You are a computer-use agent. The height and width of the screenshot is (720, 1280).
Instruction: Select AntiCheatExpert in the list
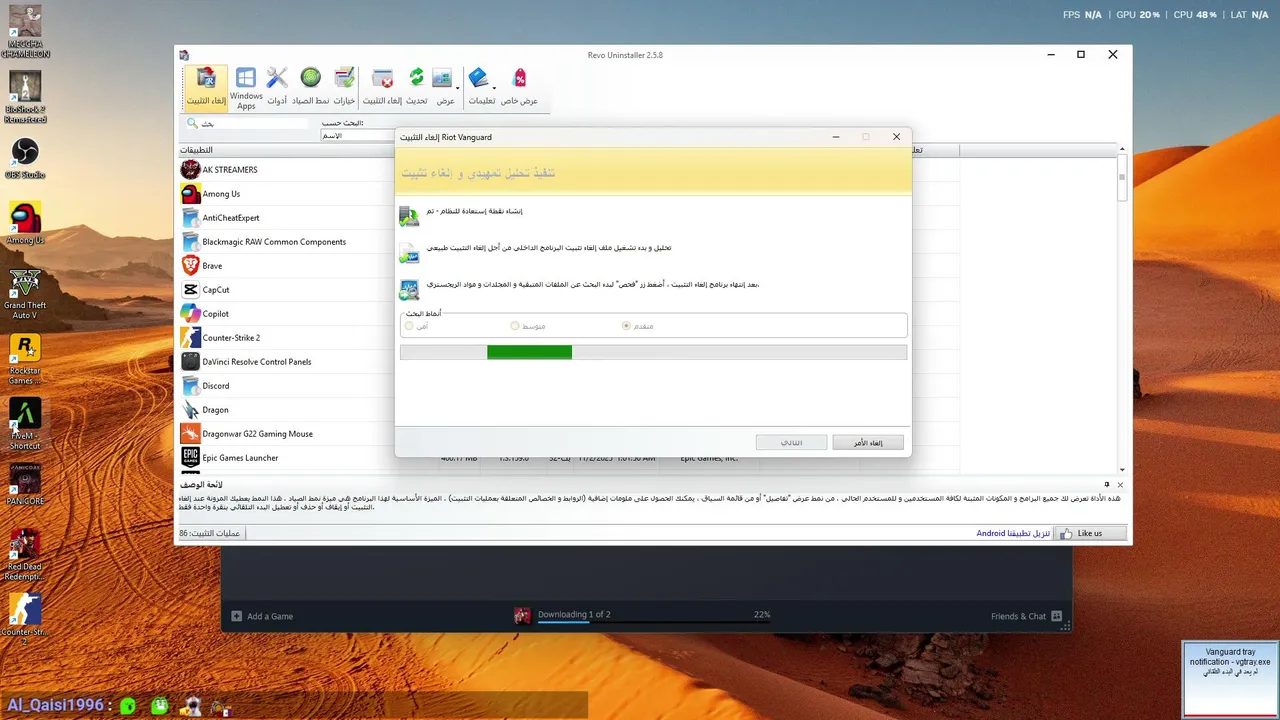coord(286,218)
